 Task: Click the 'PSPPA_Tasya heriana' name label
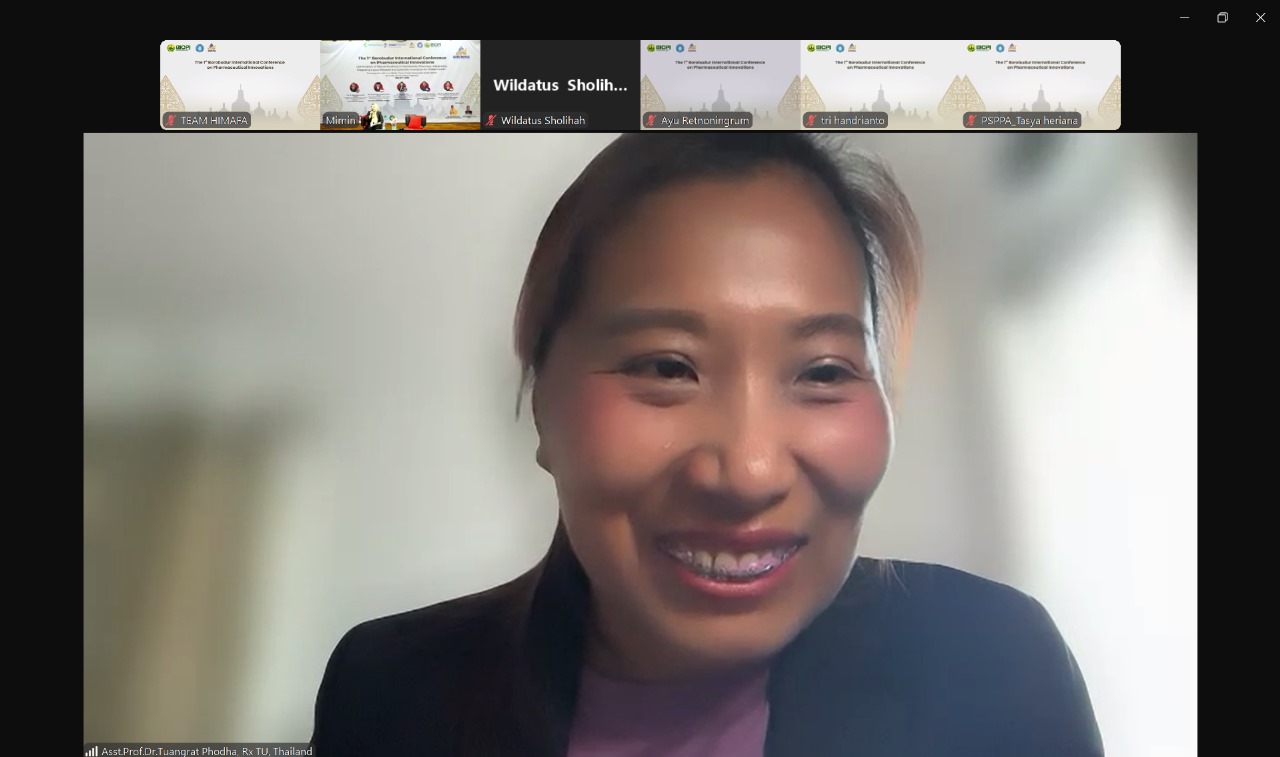click(1029, 120)
